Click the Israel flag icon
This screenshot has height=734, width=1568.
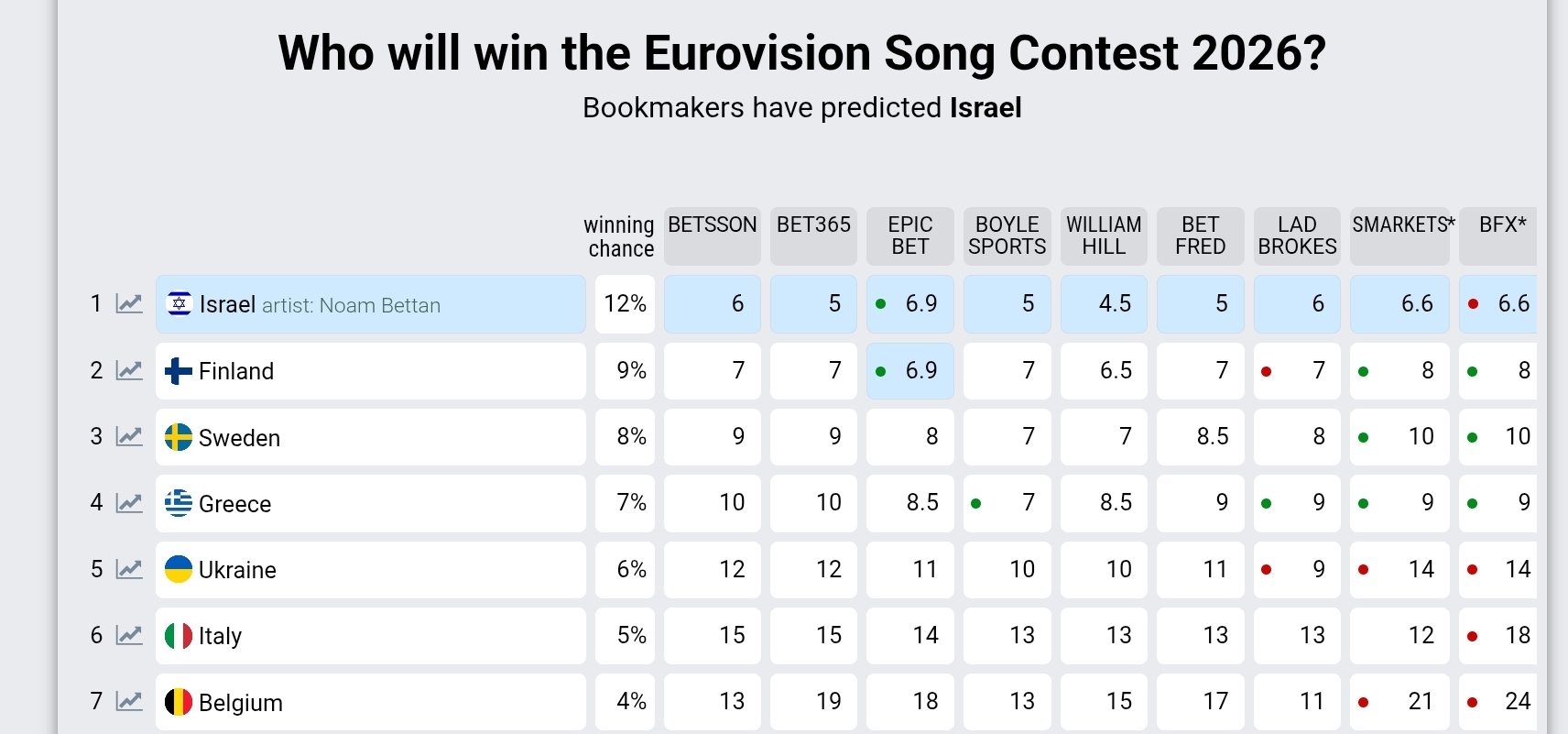point(180,304)
